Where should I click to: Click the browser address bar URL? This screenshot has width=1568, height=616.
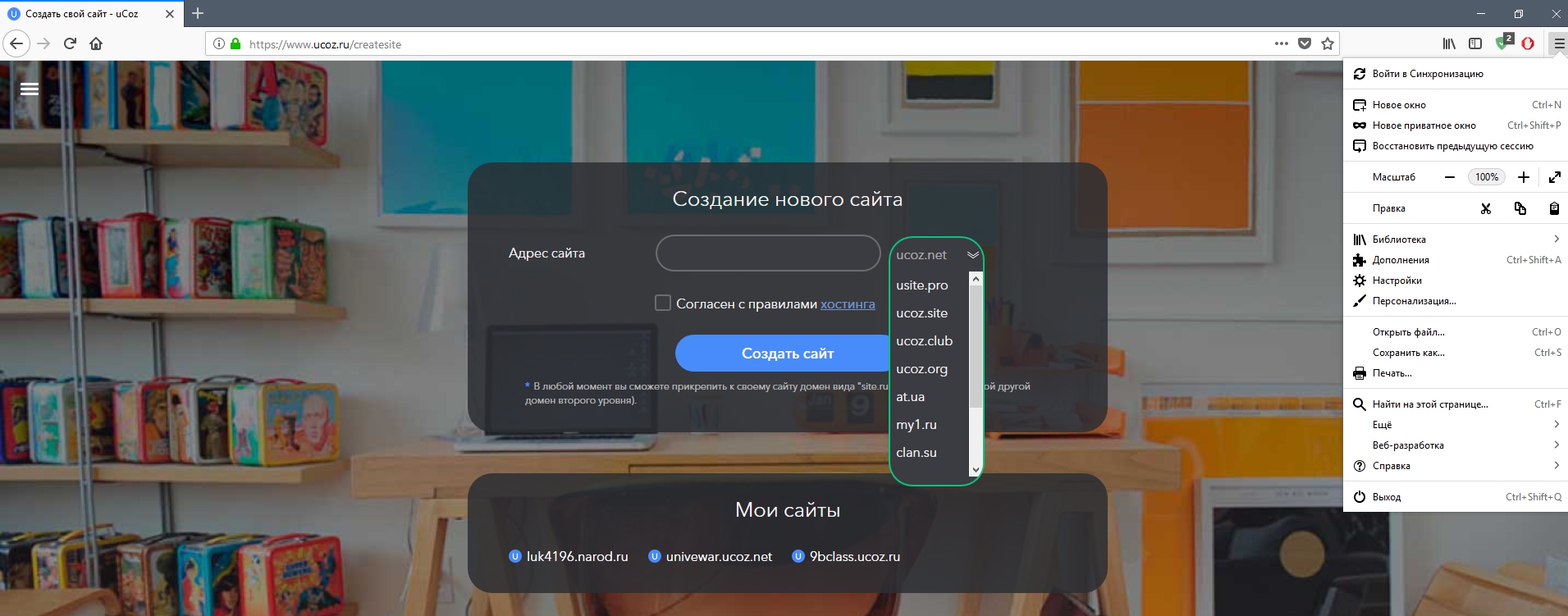tap(325, 44)
